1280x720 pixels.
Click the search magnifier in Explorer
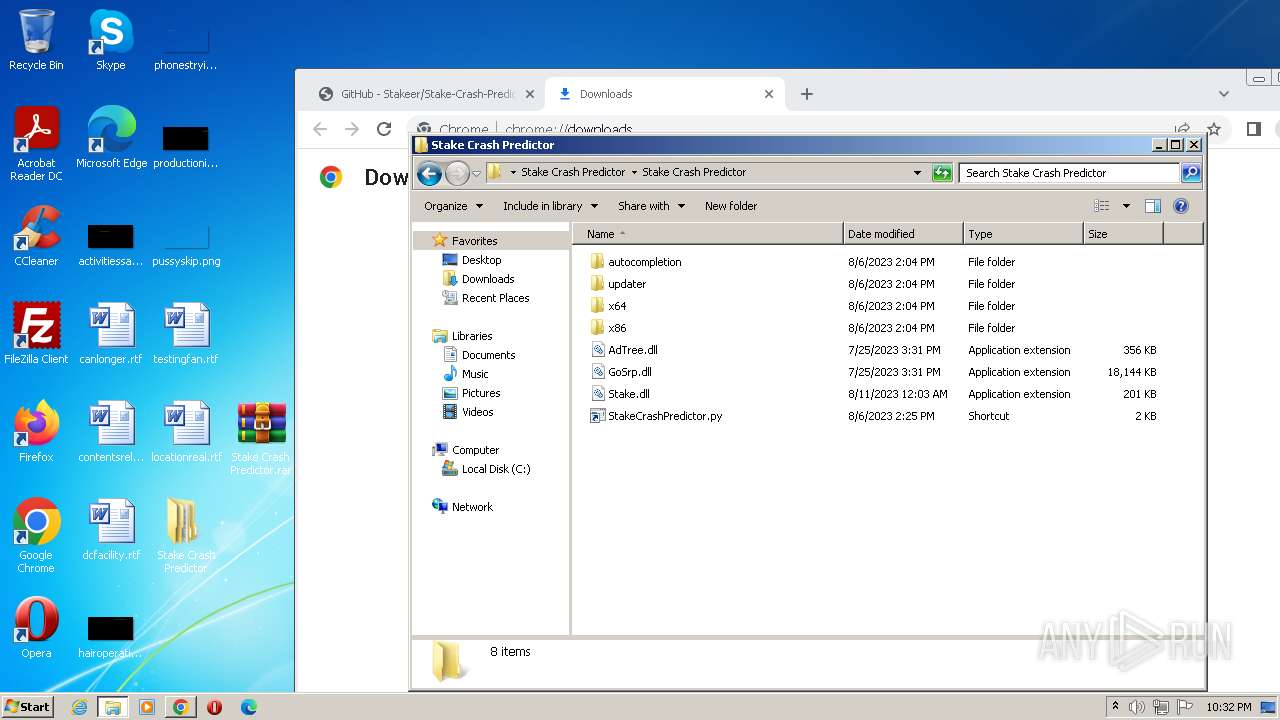pos(1191,173)
